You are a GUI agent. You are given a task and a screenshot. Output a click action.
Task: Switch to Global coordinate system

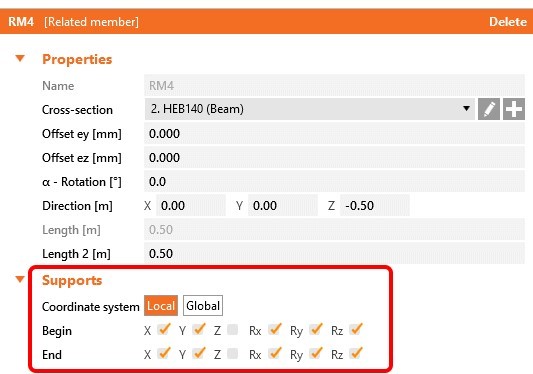[x=203, y=306]
